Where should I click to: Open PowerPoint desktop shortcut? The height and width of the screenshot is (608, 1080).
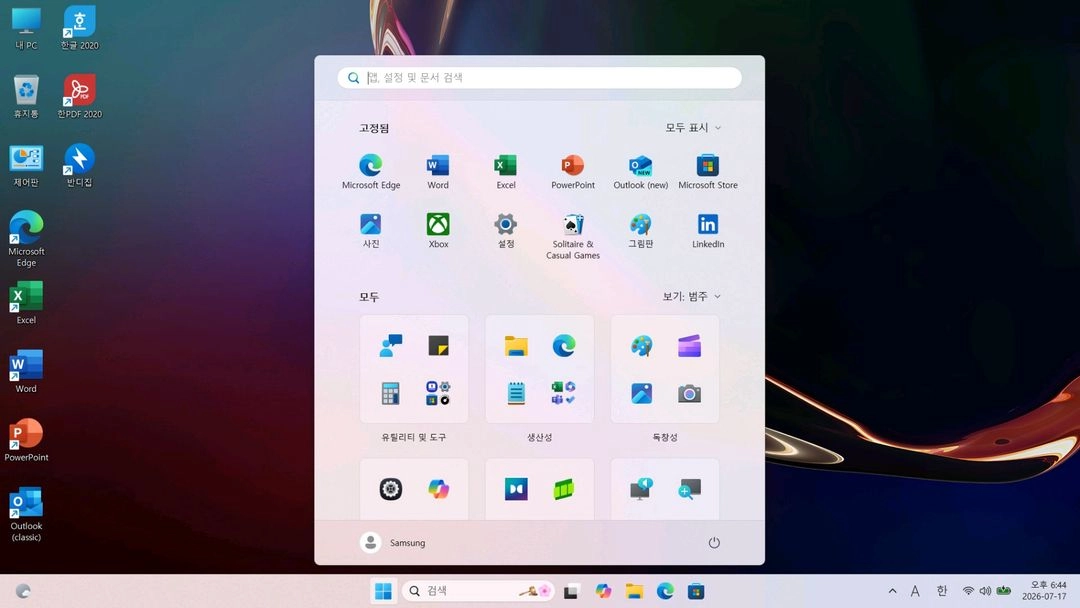(x=26, y=439)
